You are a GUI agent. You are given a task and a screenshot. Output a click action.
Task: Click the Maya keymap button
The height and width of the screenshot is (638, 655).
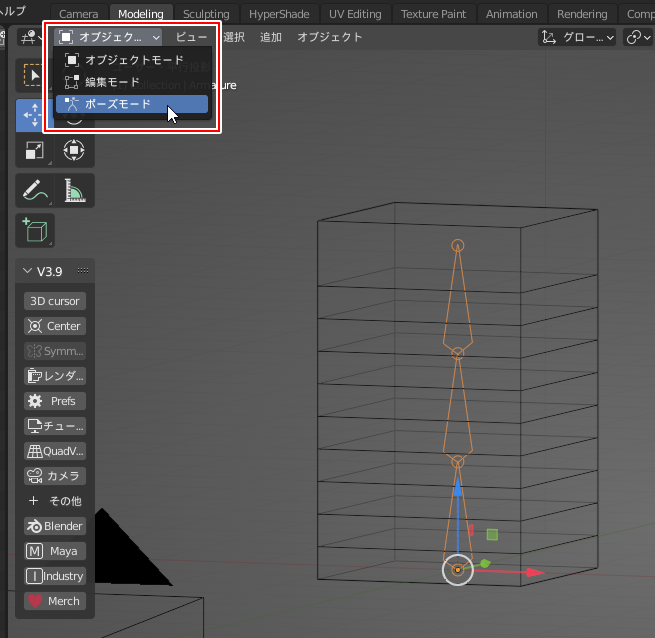55,551
